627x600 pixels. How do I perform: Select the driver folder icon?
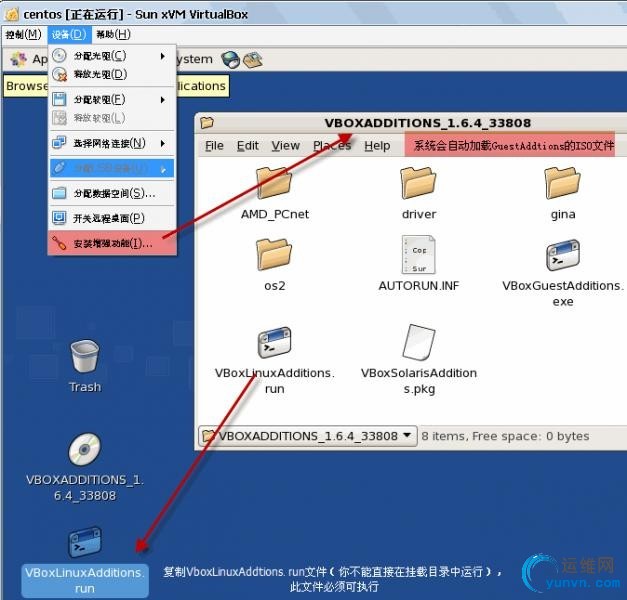(x=418, y=183)
